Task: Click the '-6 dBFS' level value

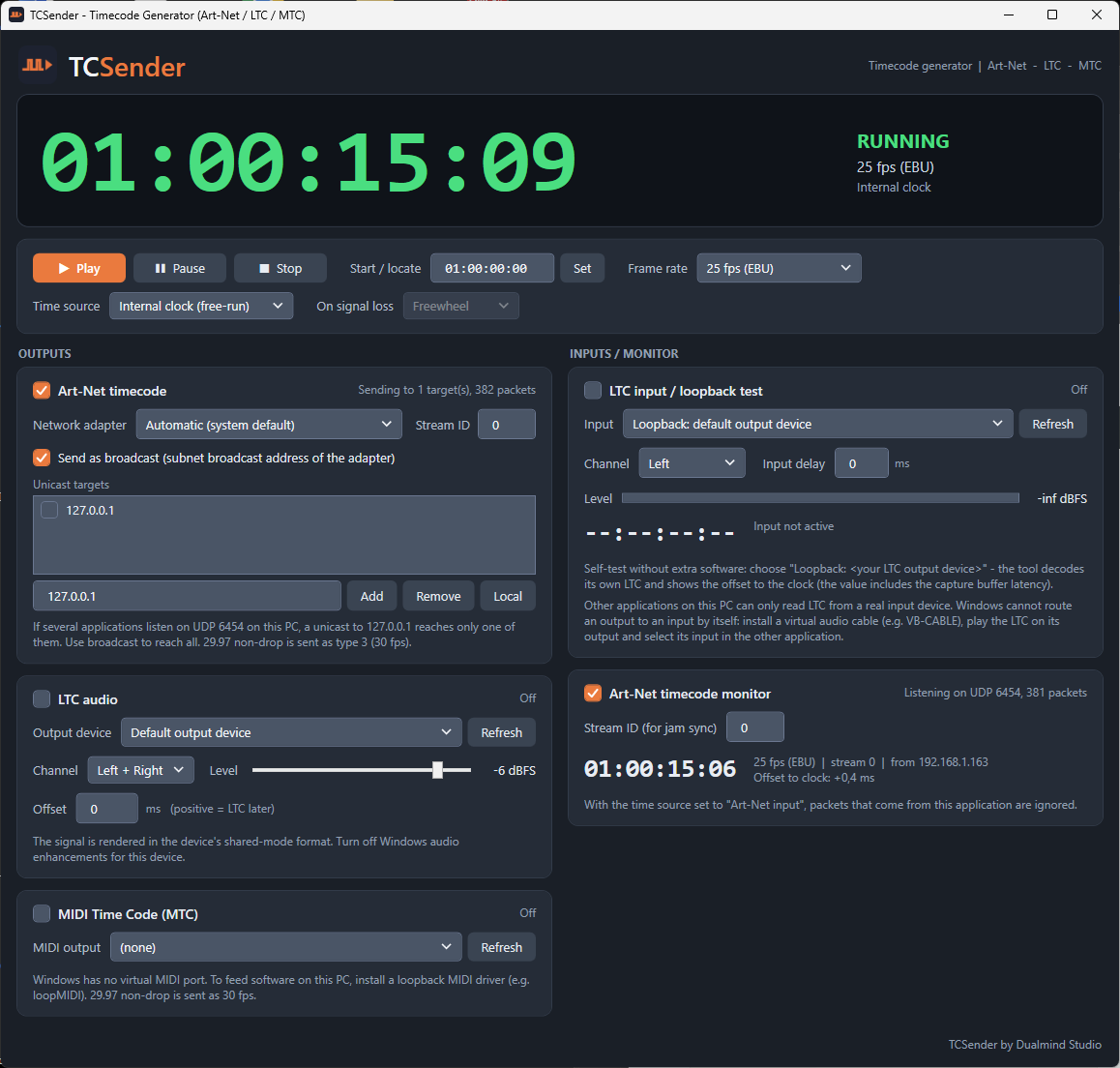Action: (515, 770)
